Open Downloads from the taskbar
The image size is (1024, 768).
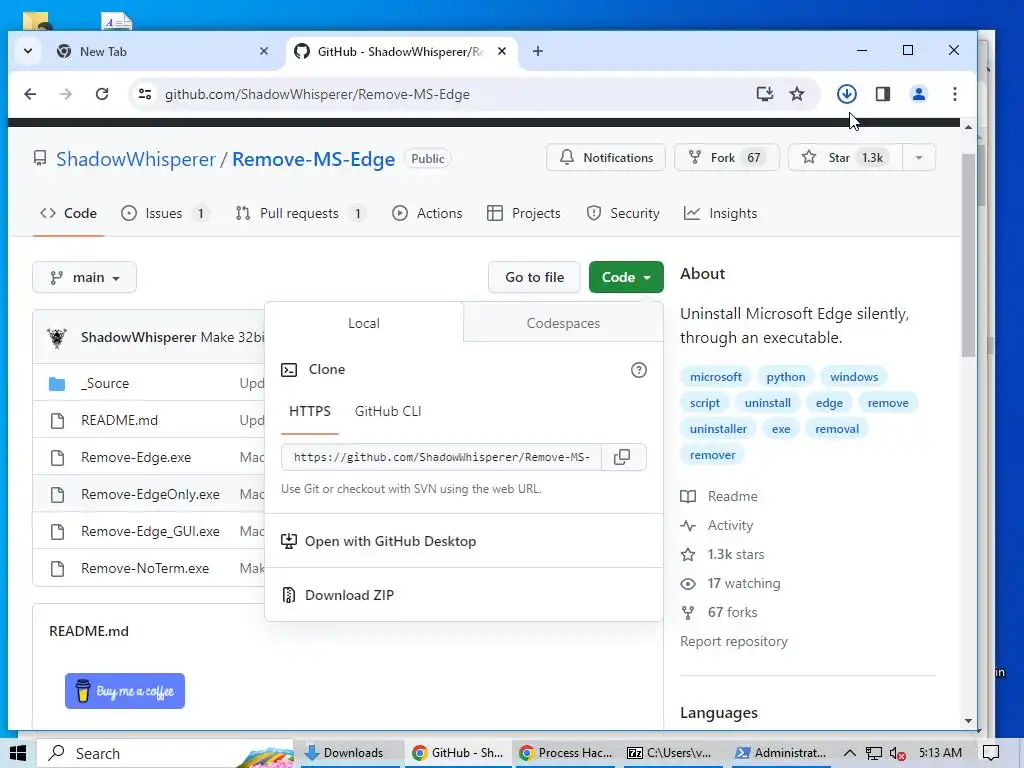click(x=350, y=753)
